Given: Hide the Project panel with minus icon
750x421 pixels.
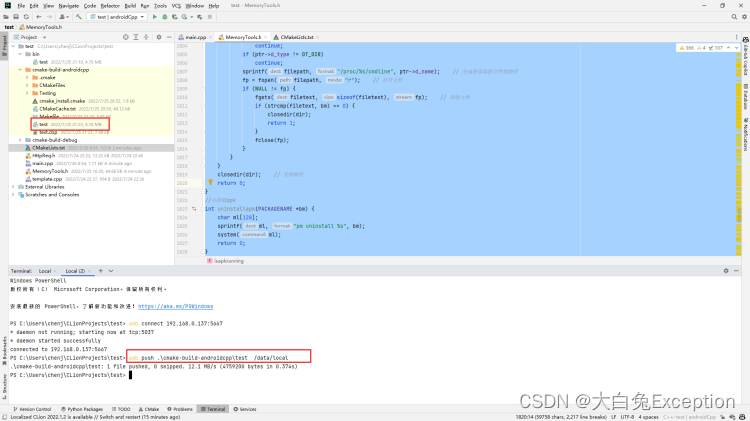Looking at the screenshot, I should 169,37.
